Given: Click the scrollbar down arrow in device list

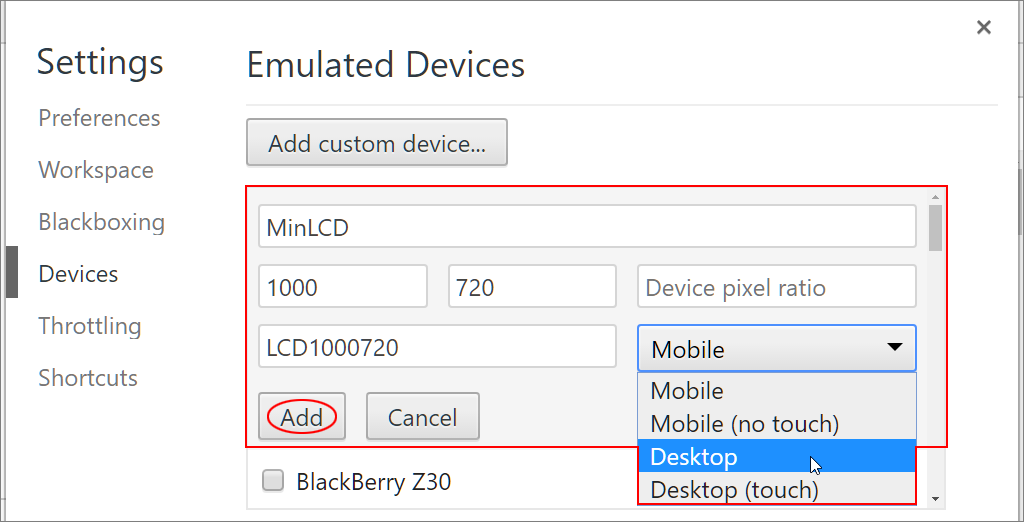Looking at the screenshot, I should point(935,499).
